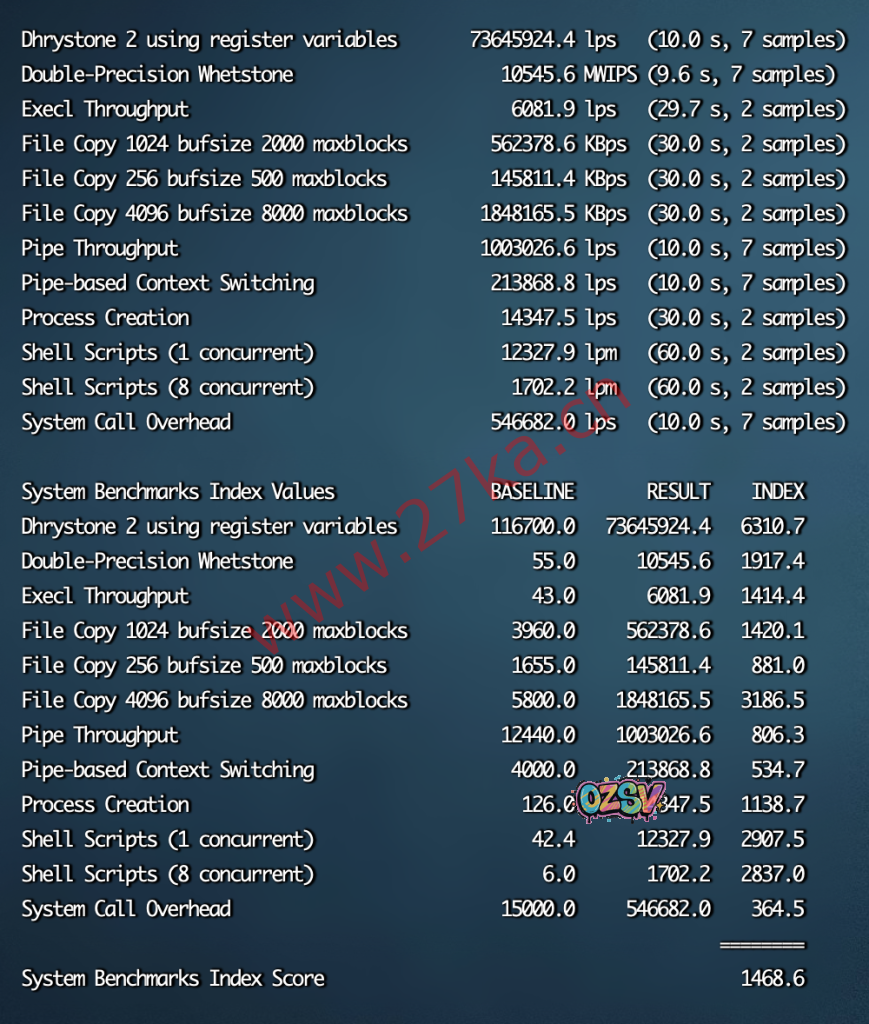Click the 1848165.5 KBps file copy result

point(553,213)
